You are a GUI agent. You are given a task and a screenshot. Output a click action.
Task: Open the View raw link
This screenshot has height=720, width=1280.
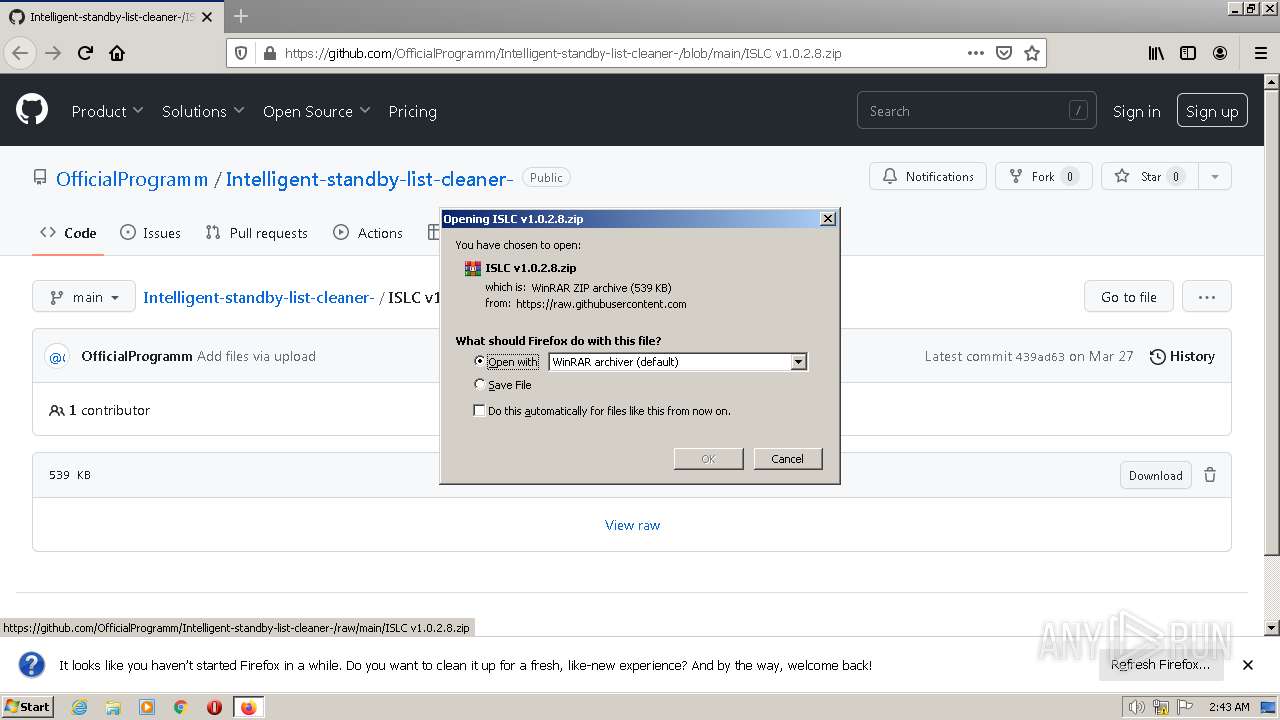(632, 524)
